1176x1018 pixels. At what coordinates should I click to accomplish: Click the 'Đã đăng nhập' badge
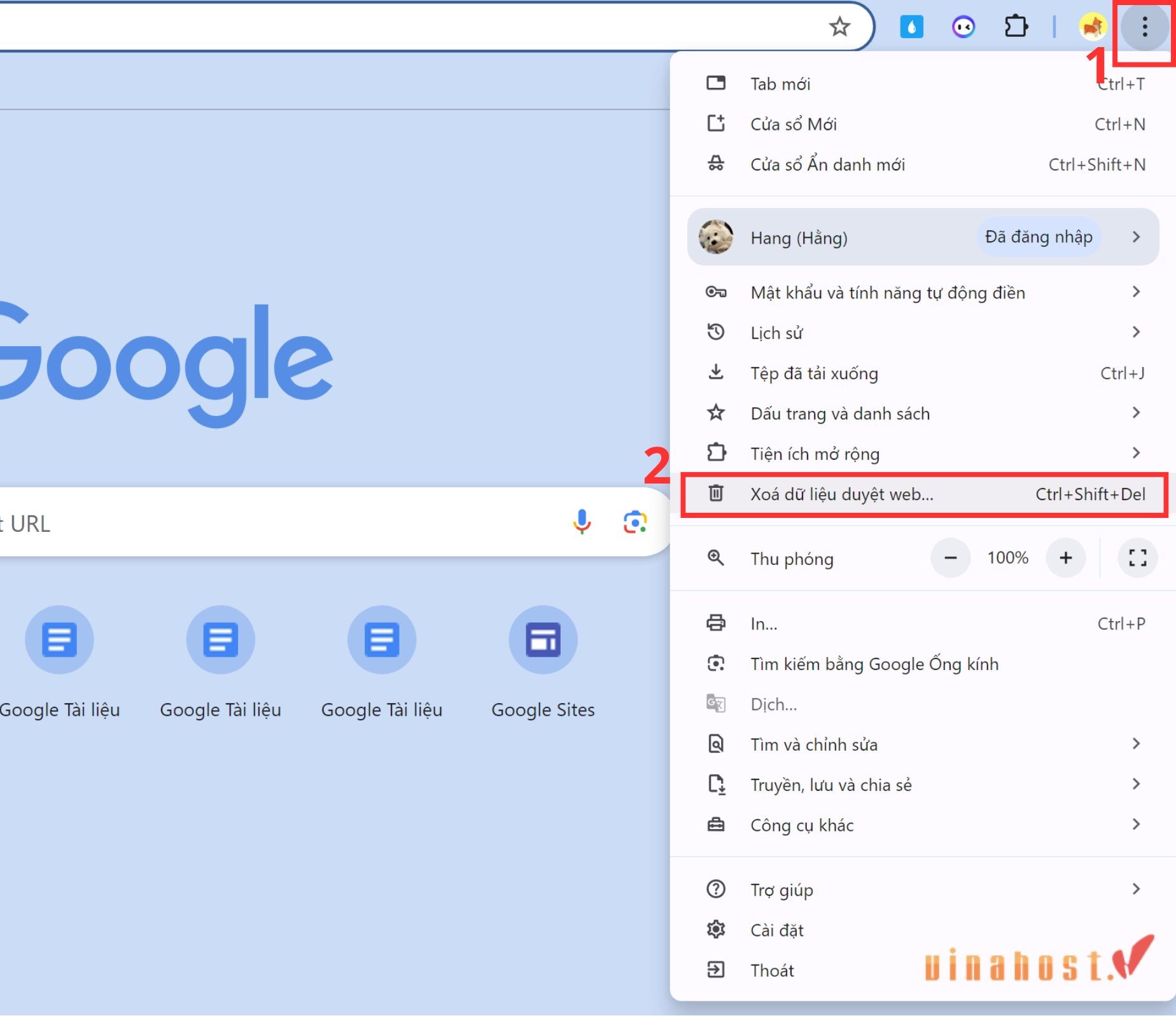pyautogui.click(x=1039, y=237)
